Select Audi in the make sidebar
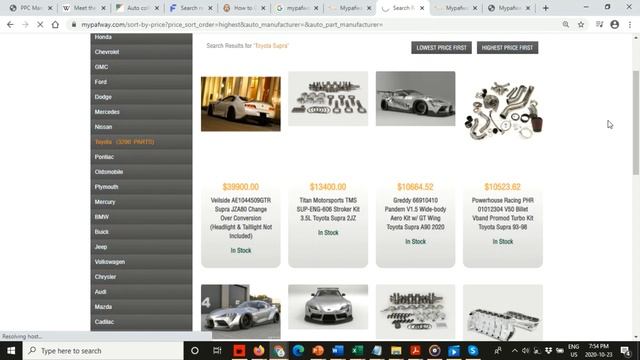Screen dimensions: 640x360 [141, 291]
